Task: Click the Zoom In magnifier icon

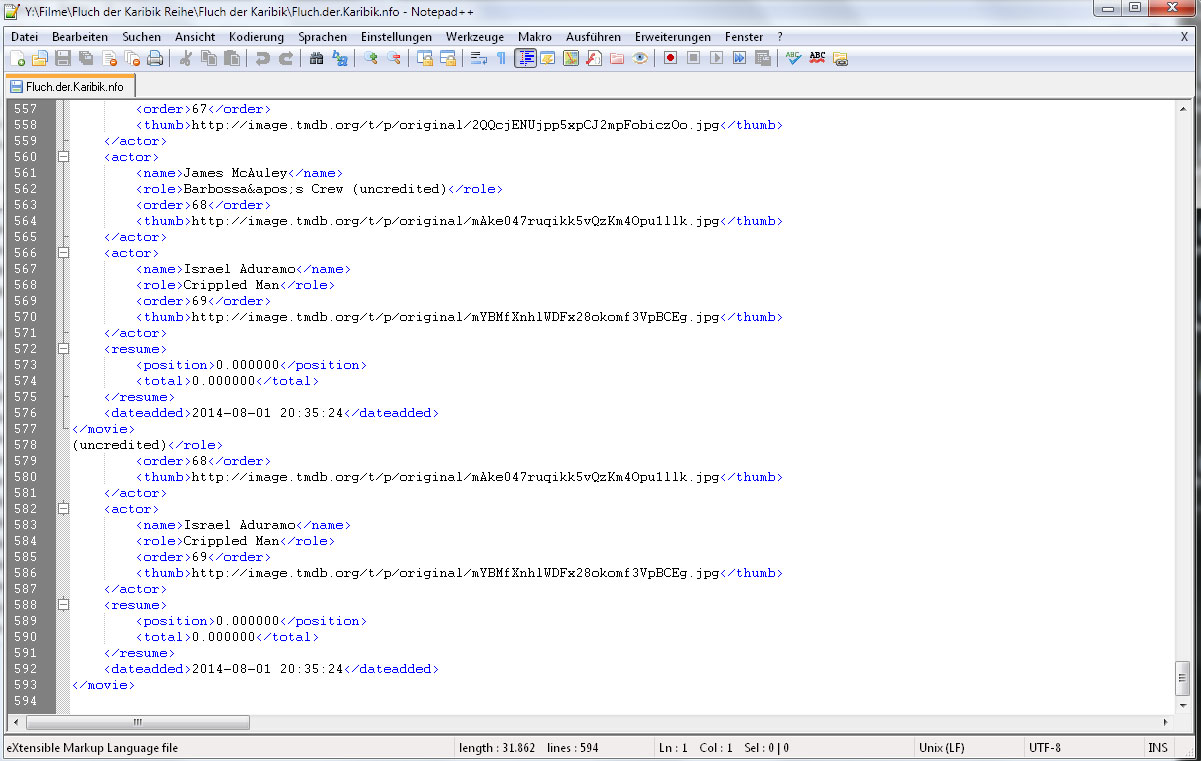Action: point(370,59)
